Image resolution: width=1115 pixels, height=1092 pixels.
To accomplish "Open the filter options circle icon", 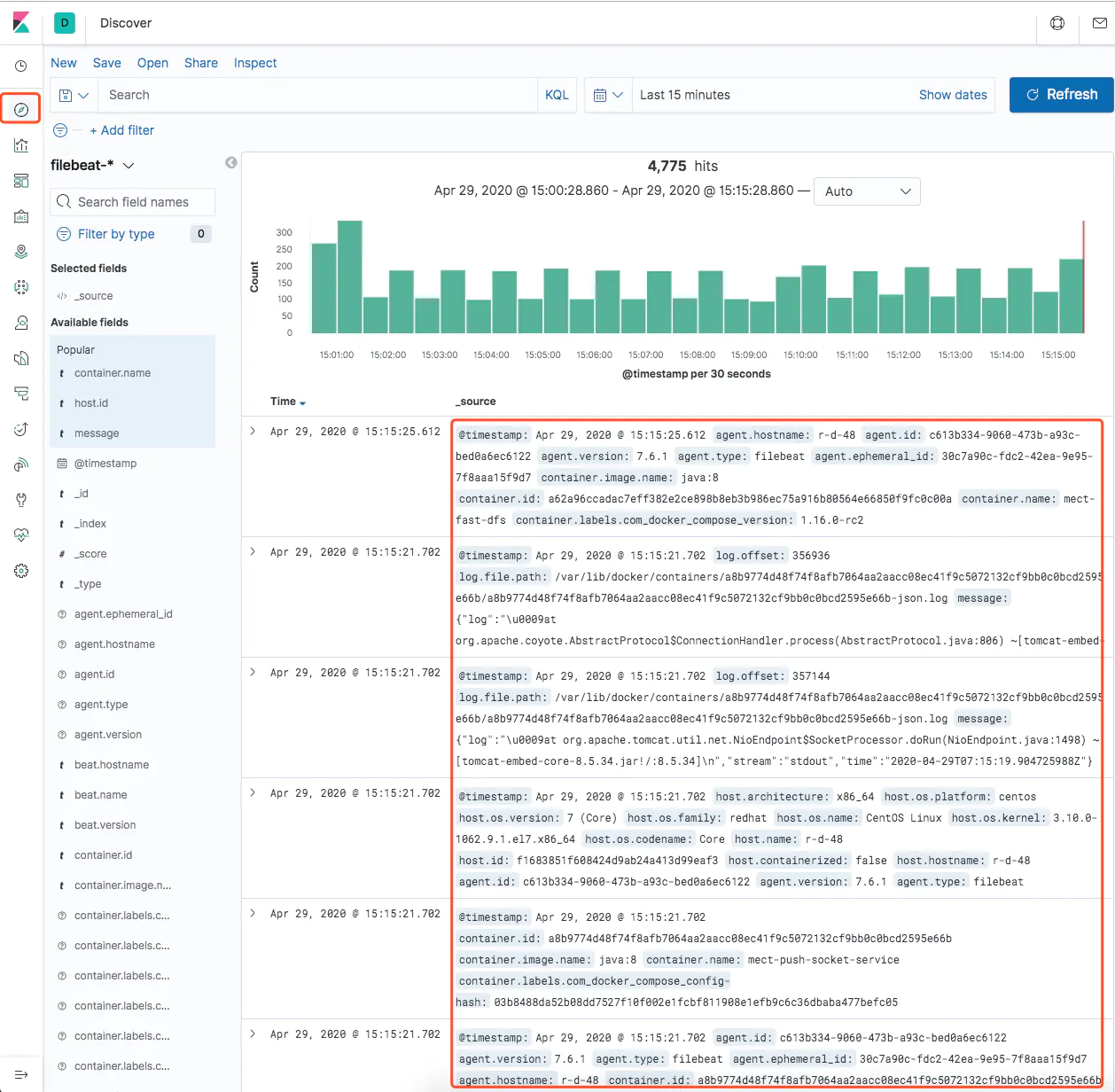I will (60, 130).
